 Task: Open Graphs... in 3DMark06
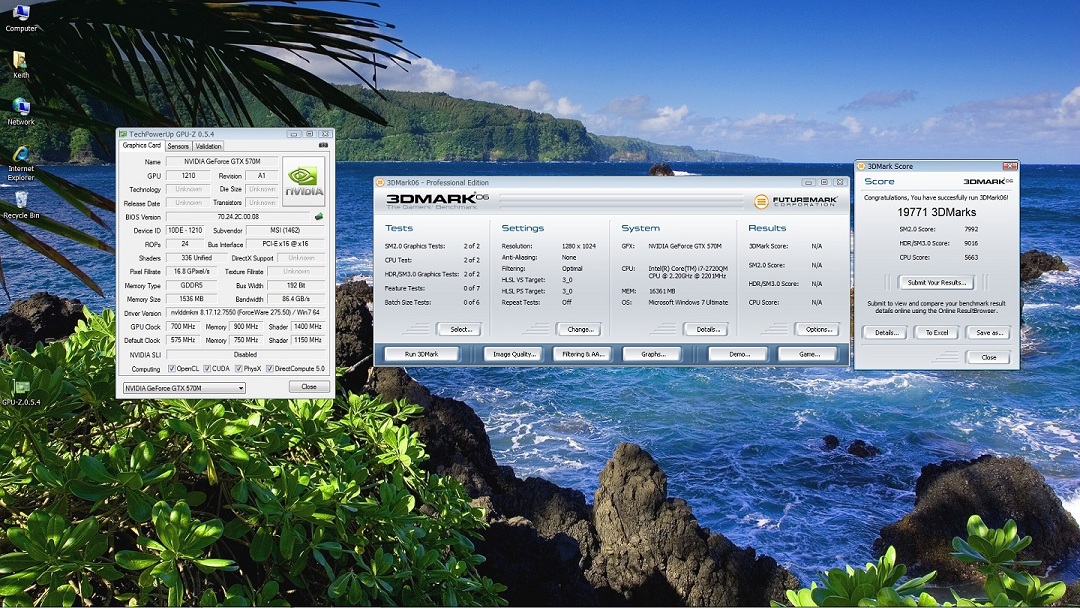coord(652,354)
